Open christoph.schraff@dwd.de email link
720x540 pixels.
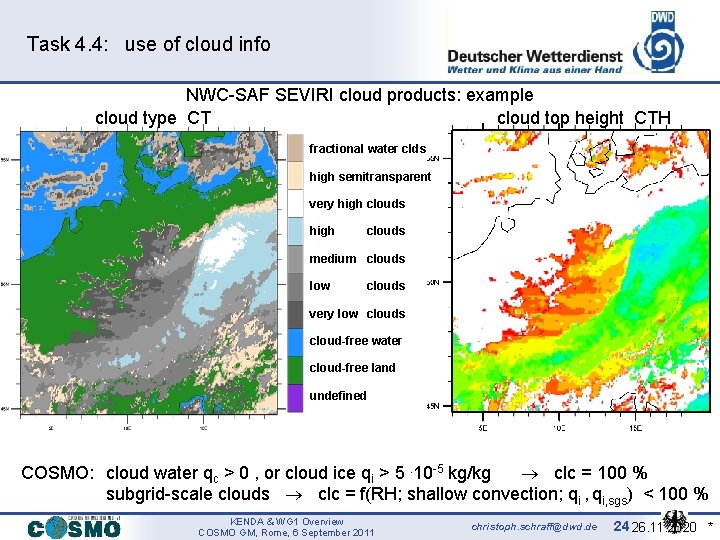534,527
